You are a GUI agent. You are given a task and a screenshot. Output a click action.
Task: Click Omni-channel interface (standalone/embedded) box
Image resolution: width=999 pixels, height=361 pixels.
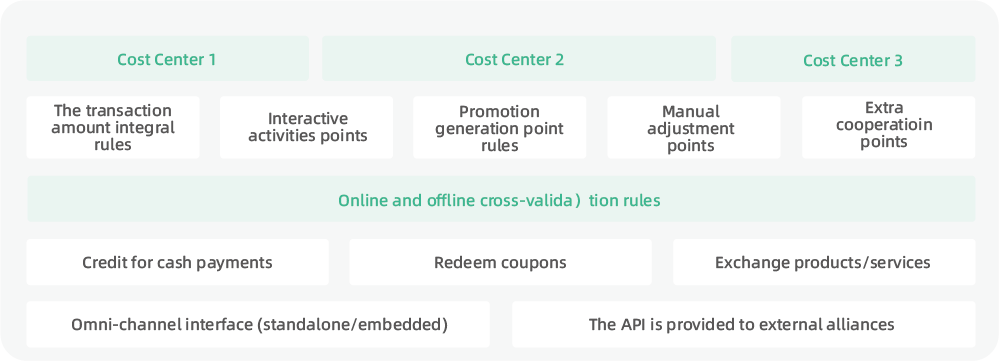click(258, 325)
